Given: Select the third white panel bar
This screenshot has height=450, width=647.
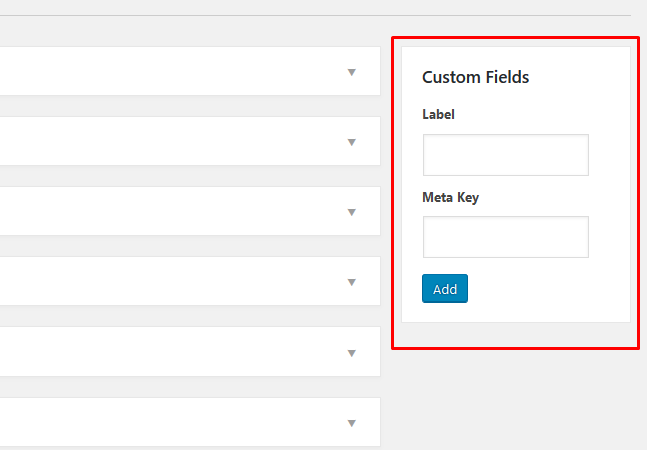Looking at the screenshot, I should tap(190, 211).
